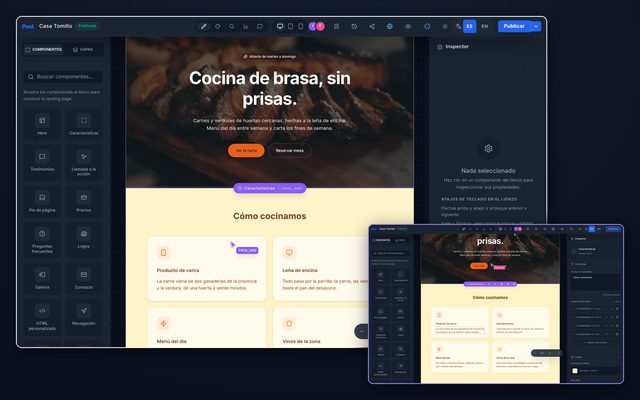Switch to the CAPAS tab

tap(83, 50)
